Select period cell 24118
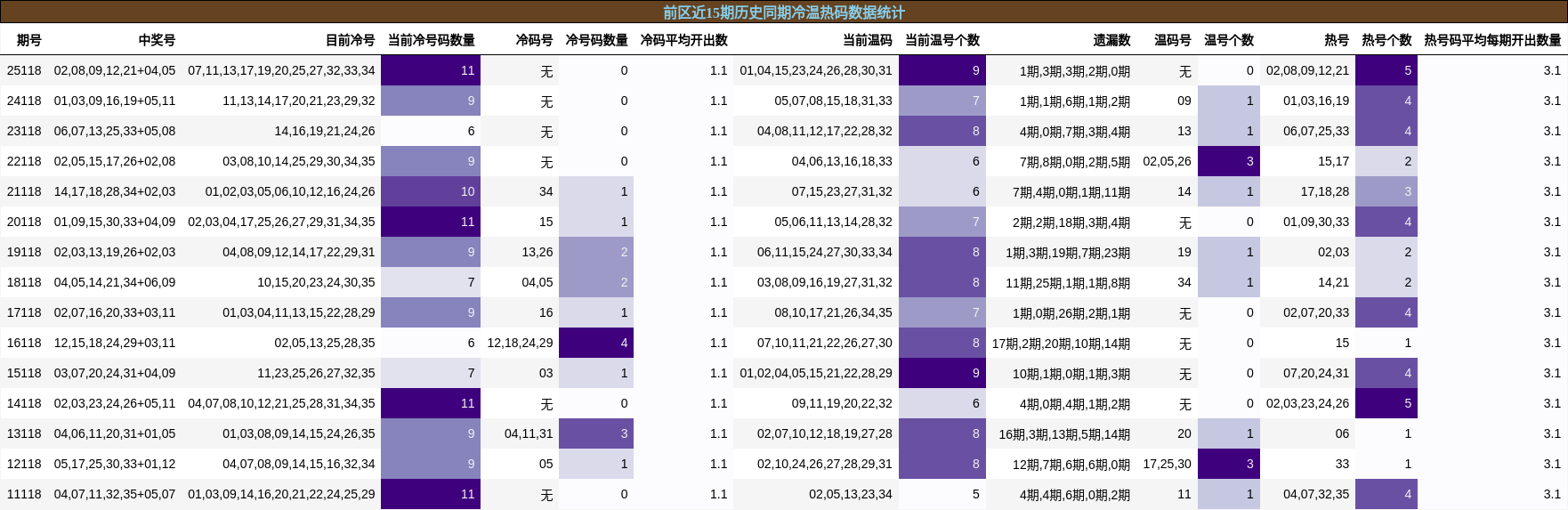The height and width of the screenshot is (510, 1568). tap(24, 101)
